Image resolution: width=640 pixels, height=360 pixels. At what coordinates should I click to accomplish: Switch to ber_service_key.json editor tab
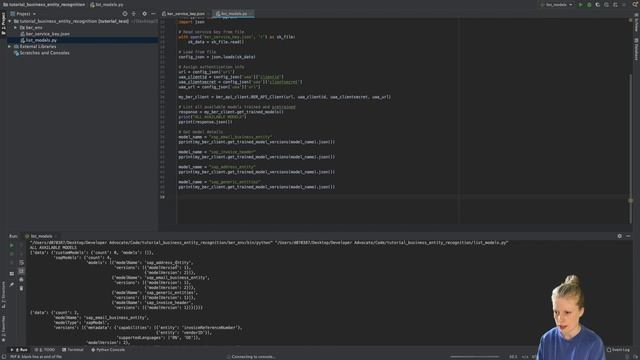click(x=183, y=14)
